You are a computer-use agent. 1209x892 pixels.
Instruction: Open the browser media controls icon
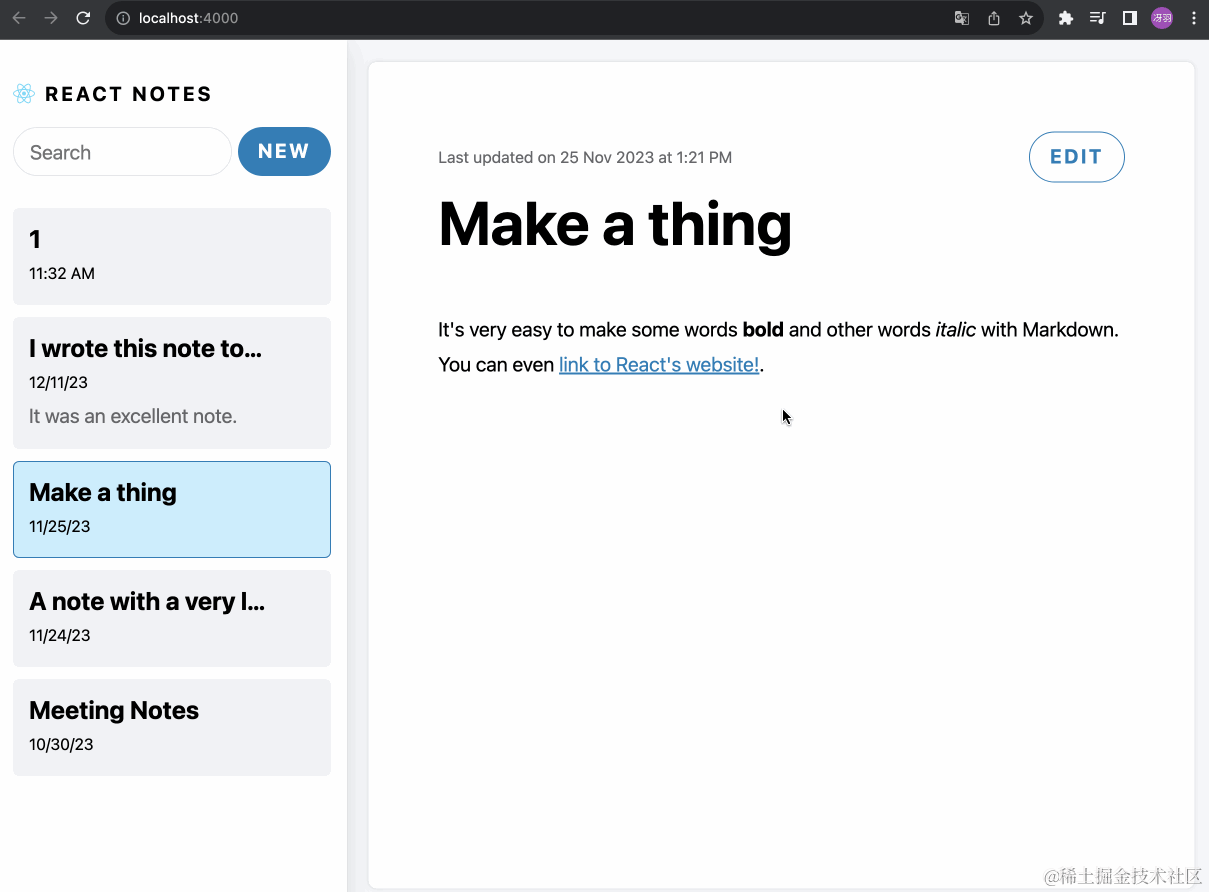pos(1097,17)
